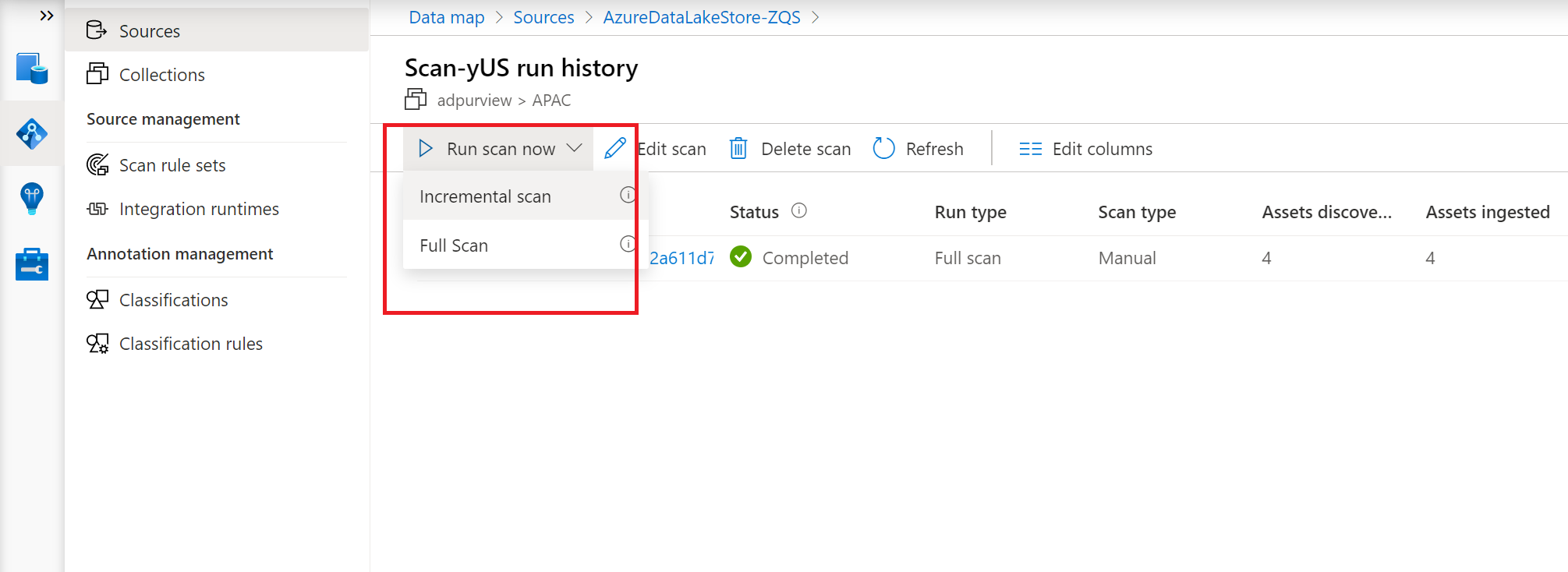Open the Data map icon in left rail

click(x=32, y=134)
